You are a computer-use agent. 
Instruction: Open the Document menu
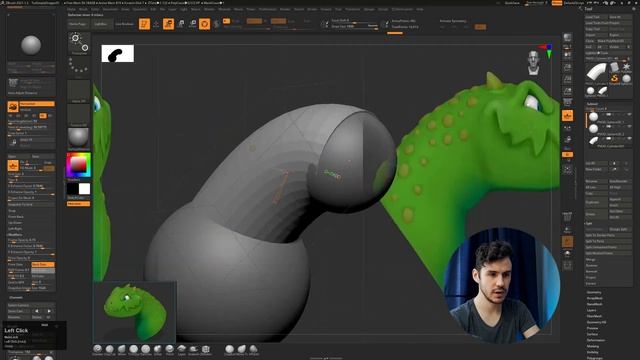click(x=110, y=9)
